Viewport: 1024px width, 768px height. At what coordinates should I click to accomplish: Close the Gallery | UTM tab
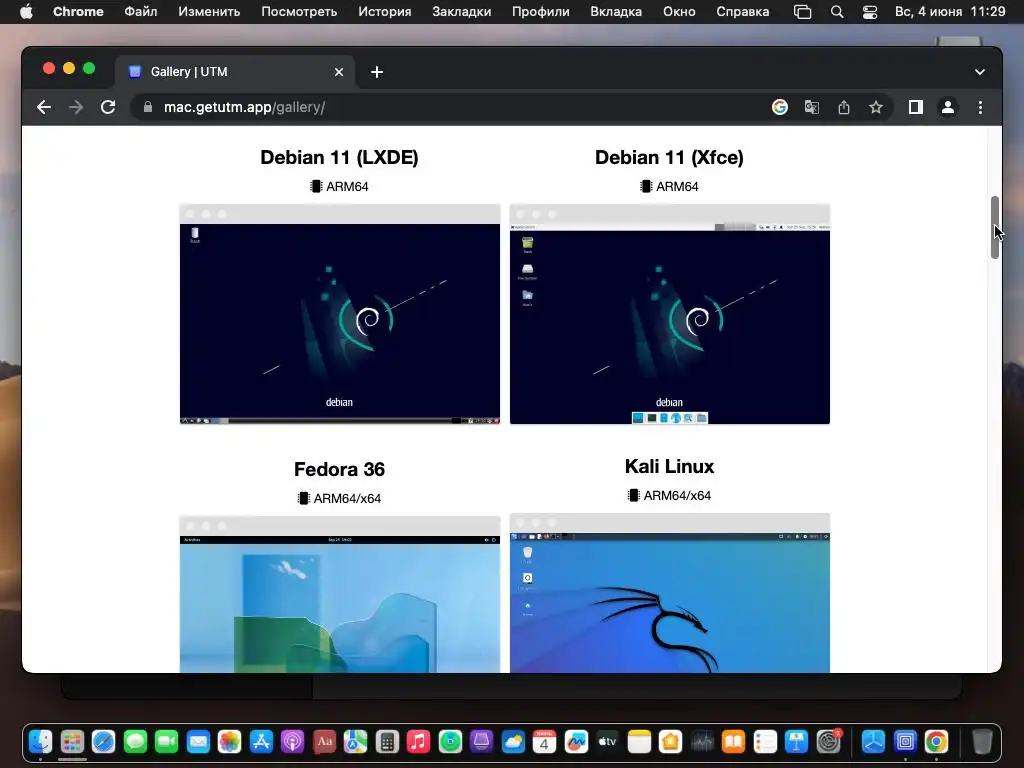click(339, 72)
